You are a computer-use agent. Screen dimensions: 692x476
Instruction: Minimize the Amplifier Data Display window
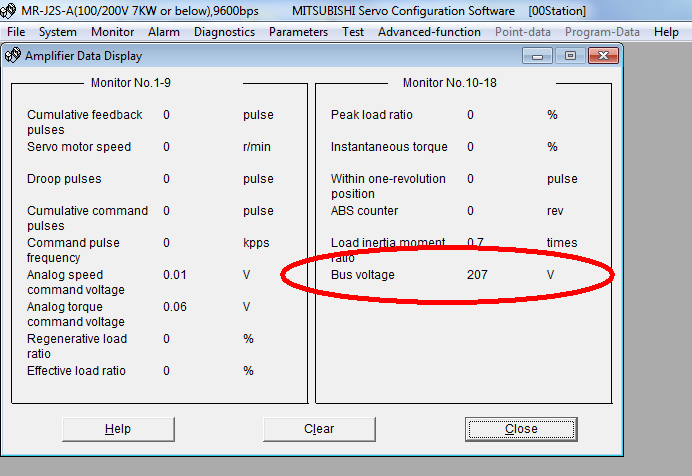click(x=537, y=56)
